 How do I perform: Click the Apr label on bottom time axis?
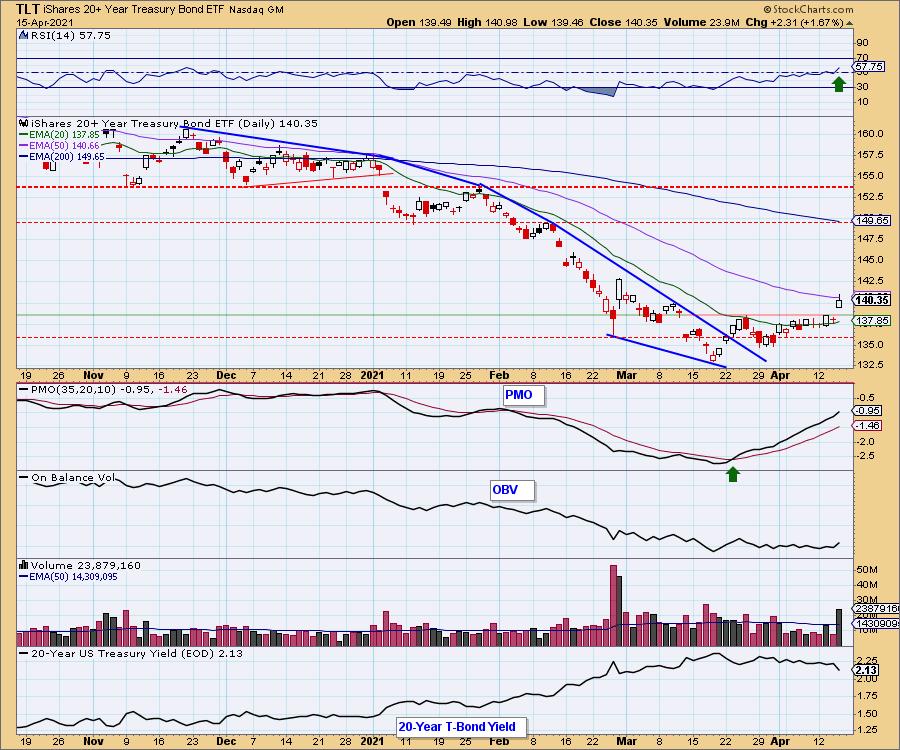tap(780, 741)
